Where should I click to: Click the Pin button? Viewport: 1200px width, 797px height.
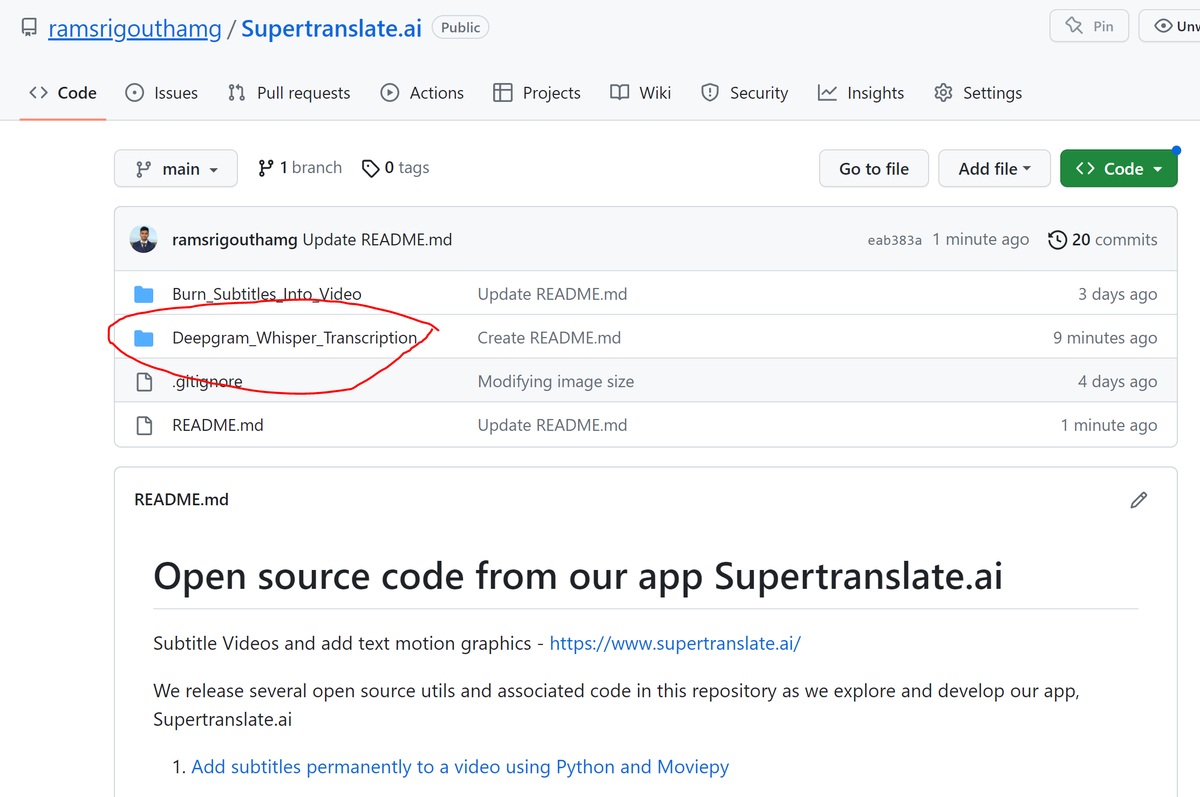(1089, 26)
